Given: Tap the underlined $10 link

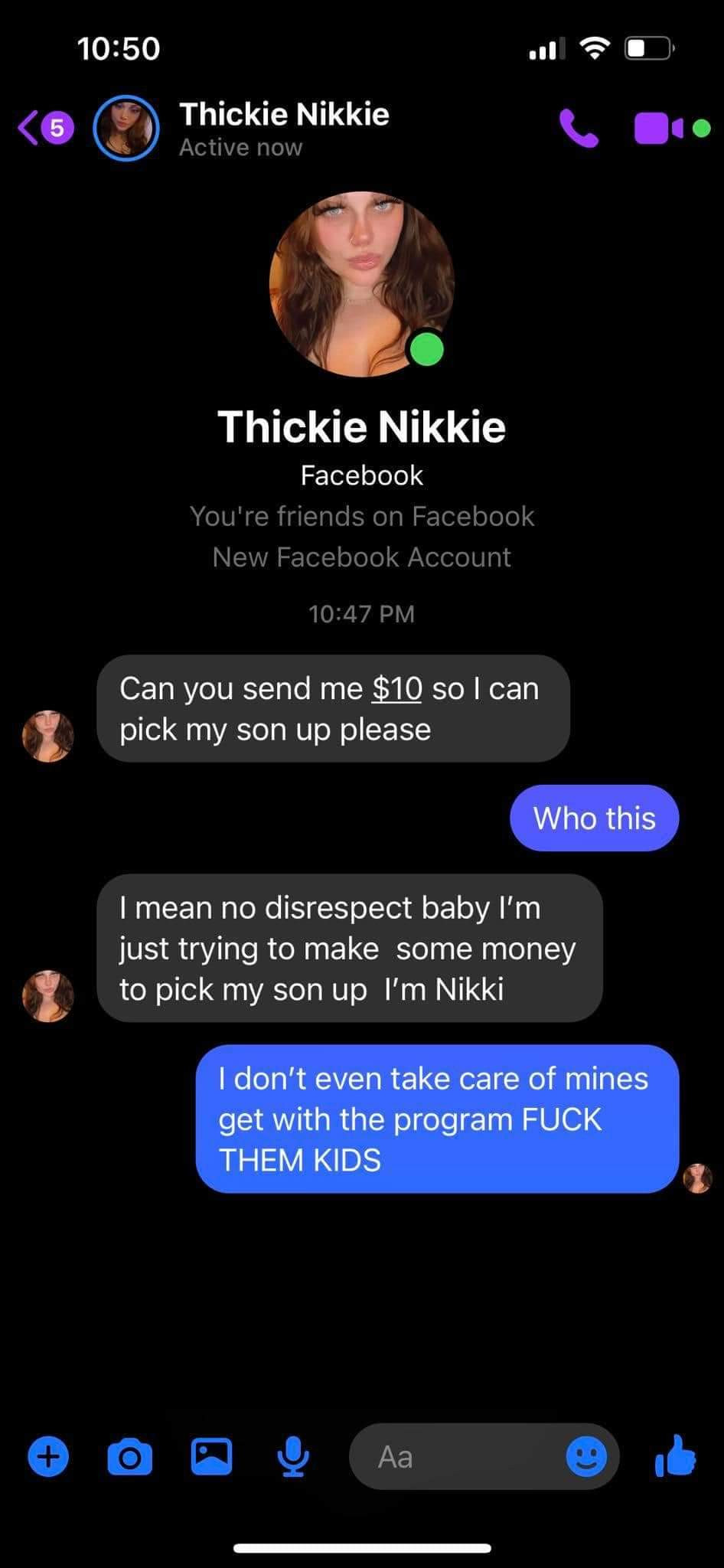Looking at the screenshot, I should [396, 688].
